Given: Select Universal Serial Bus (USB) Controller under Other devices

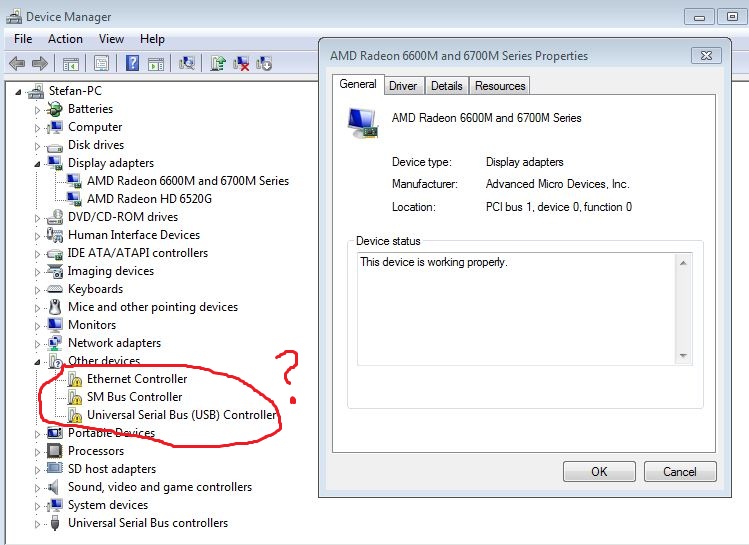Looking at the screenshot, I should coord(182,415).
